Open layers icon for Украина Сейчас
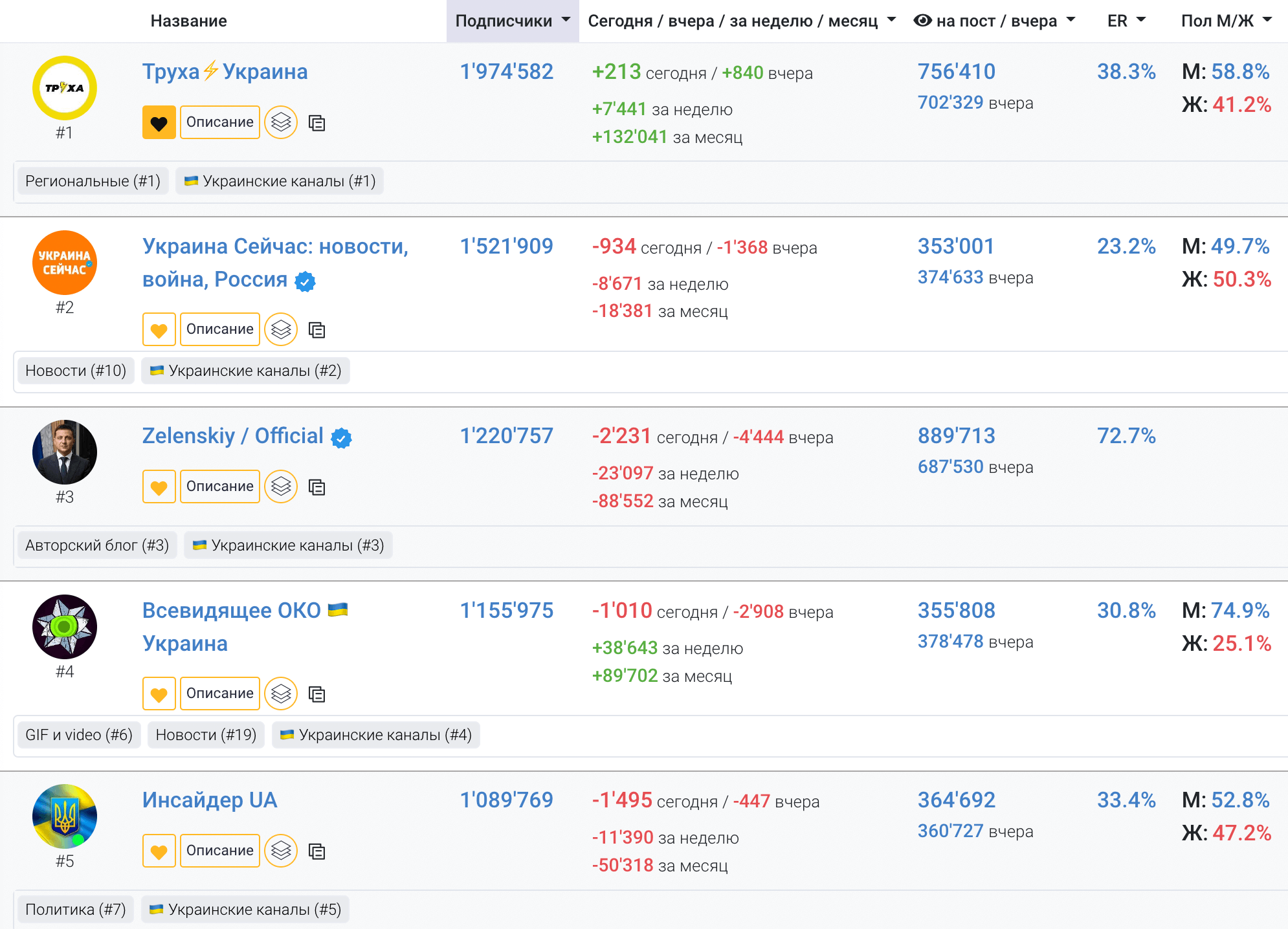Screen dimensions: 1288x929 pos(281,329)
